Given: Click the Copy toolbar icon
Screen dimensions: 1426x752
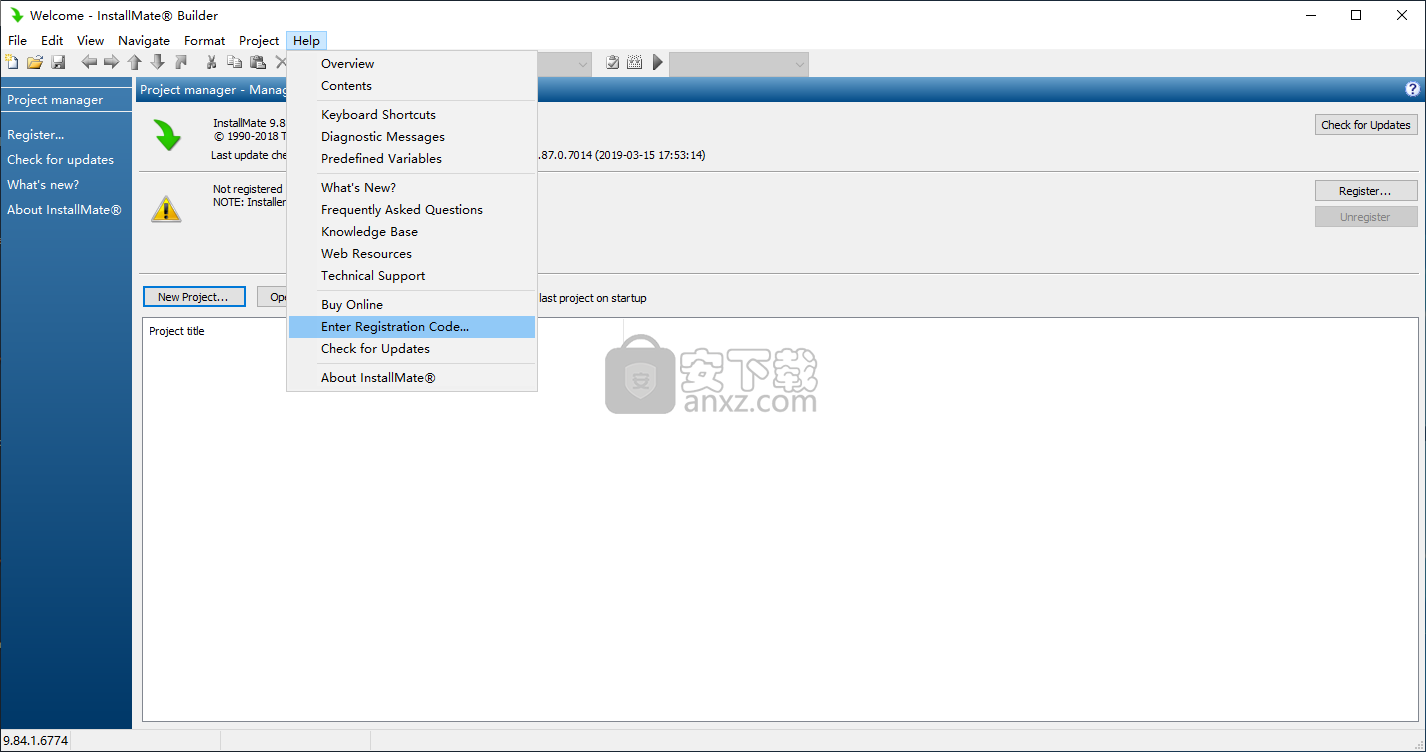Looking at the screenshot, I should 235,62.
